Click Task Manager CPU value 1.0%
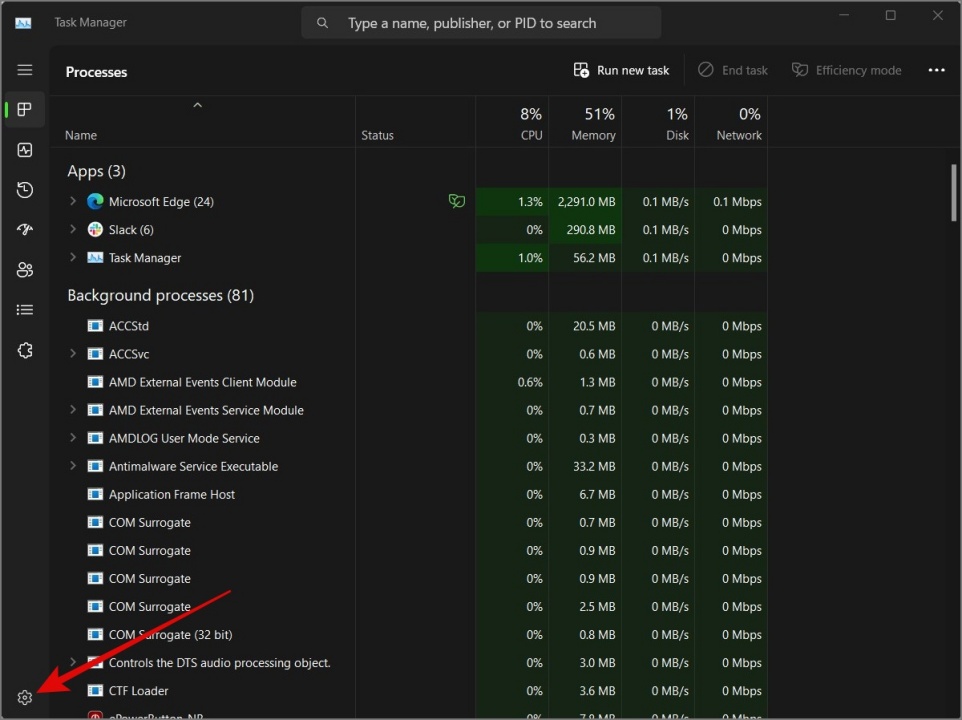This screenshot has height=720, width=962. point(530,258)
